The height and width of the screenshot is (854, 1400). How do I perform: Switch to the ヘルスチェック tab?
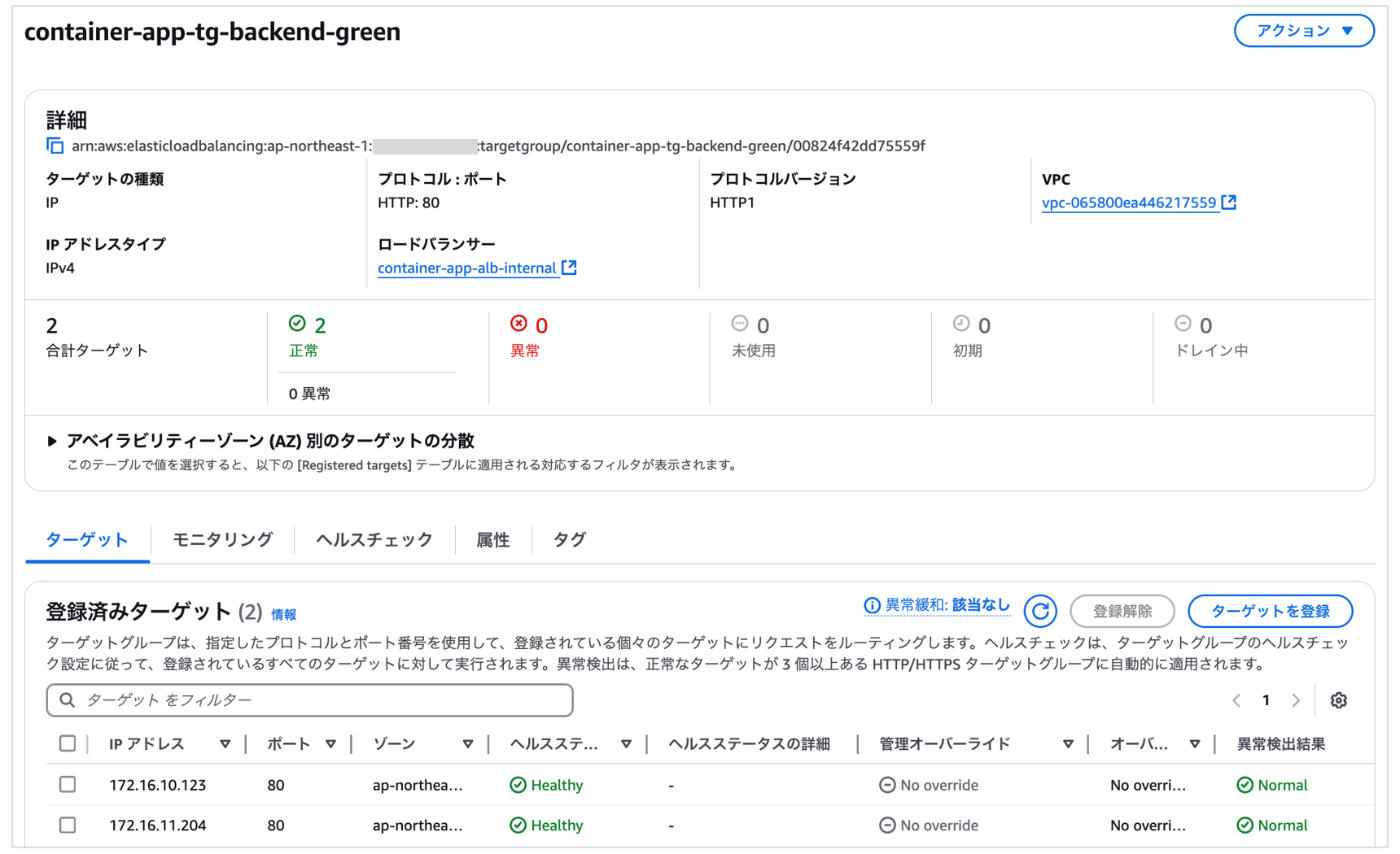click(374, 540)
